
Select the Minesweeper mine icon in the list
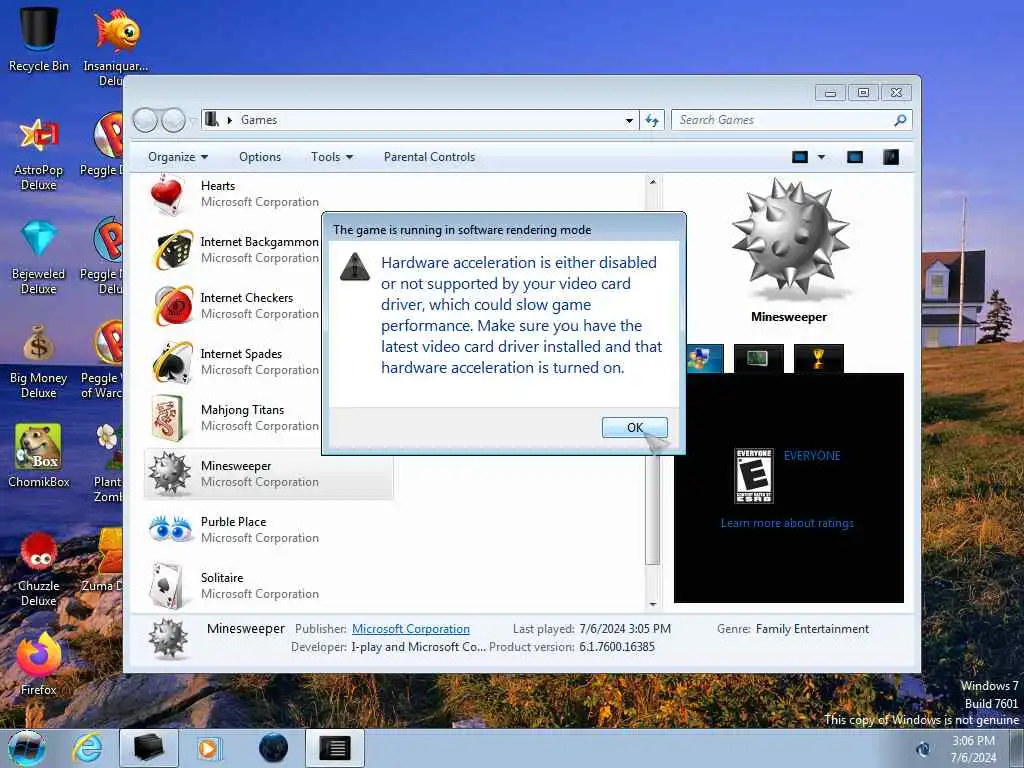tap(170, 473)
